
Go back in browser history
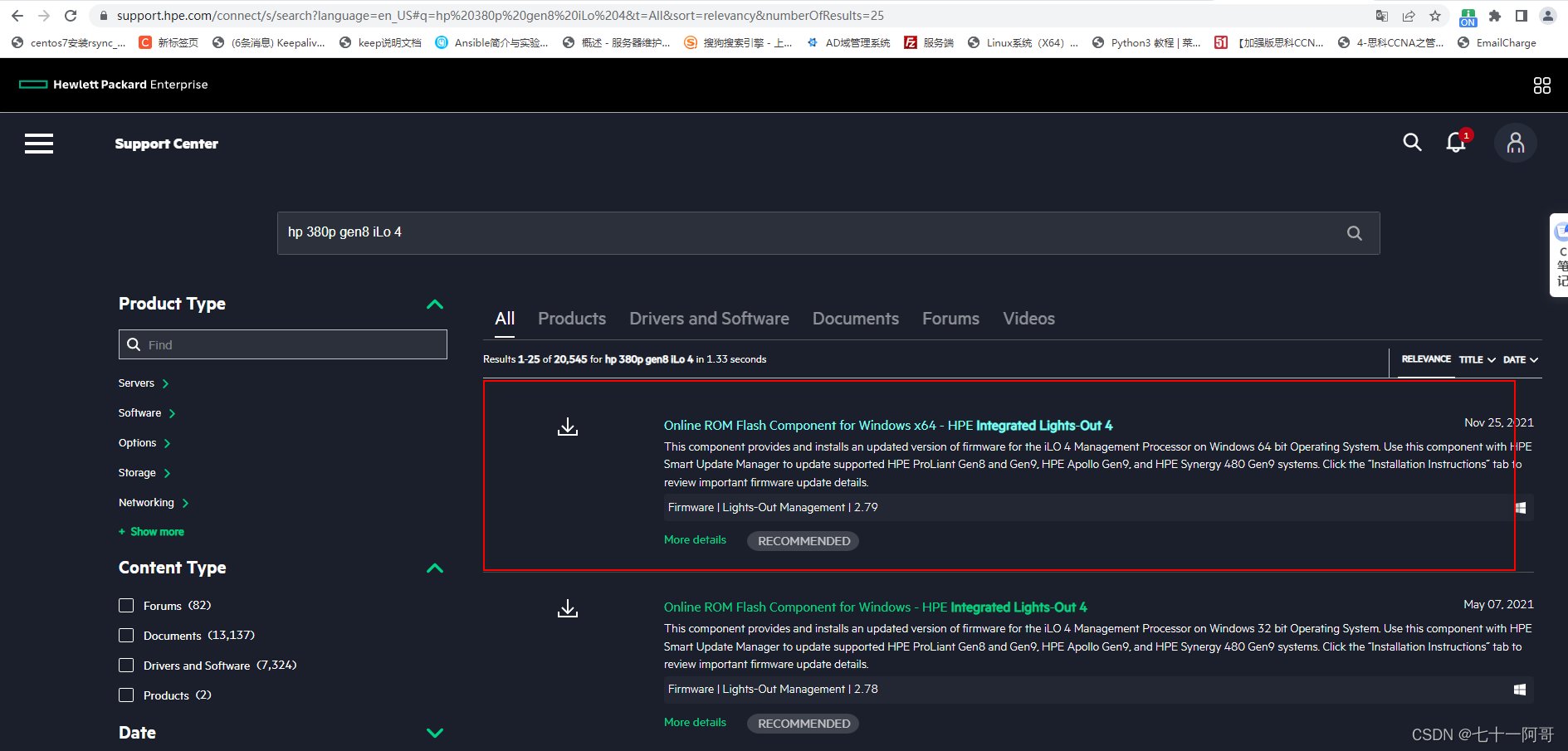tap(17, 16)
